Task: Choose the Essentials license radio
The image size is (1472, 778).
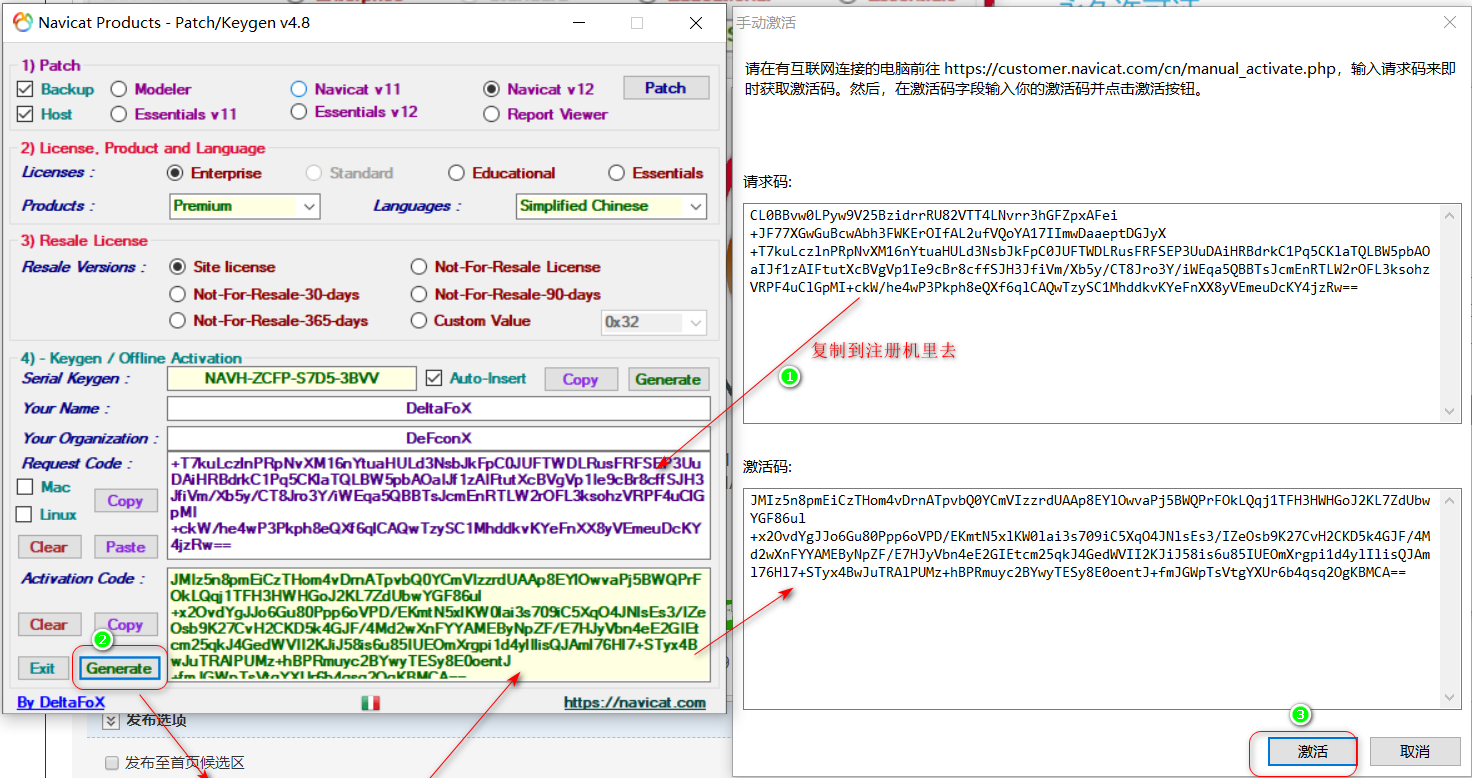Action: (x=616, y=173)
